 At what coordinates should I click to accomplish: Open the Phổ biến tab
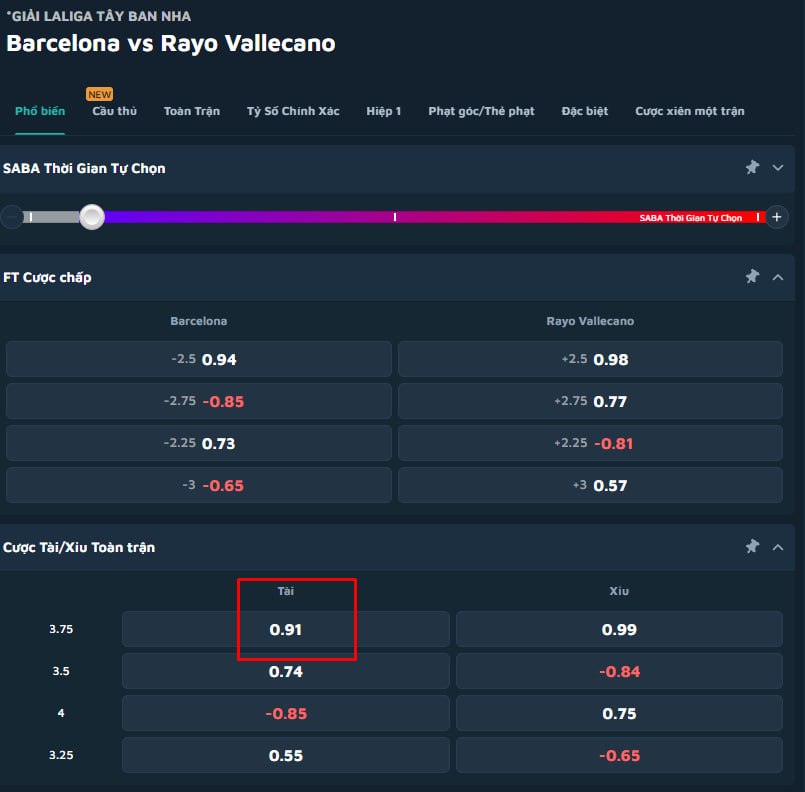[40, 111]
